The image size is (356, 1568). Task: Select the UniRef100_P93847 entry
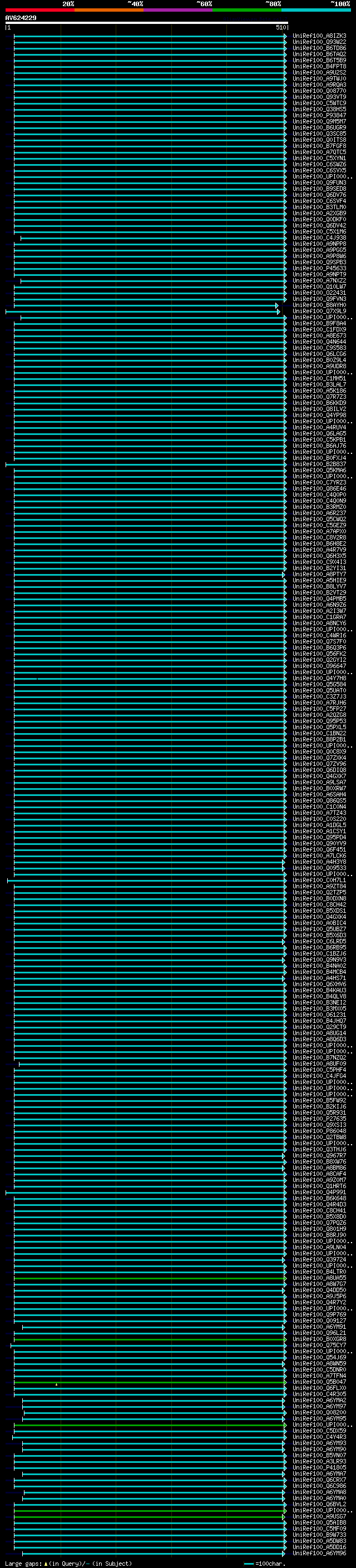[319, 116]
